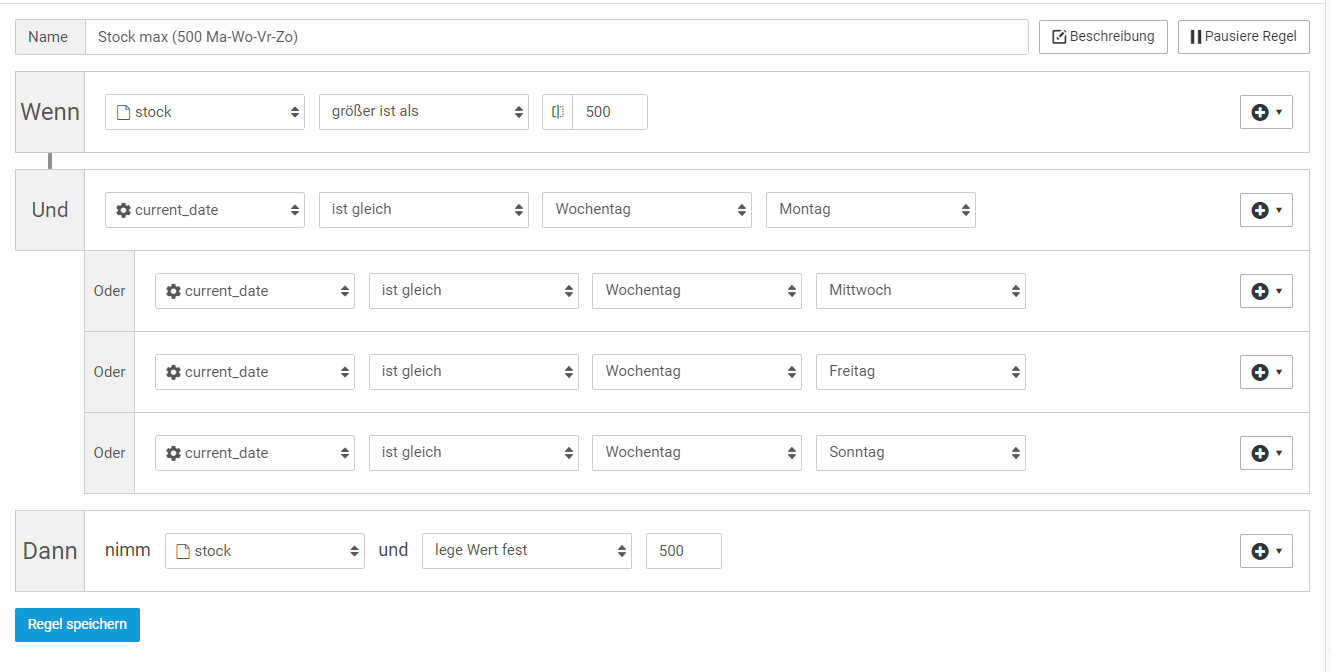Click the Und label
This screenshot has height=672, width=1331.
pyautogui.click(x=50, y=210)
